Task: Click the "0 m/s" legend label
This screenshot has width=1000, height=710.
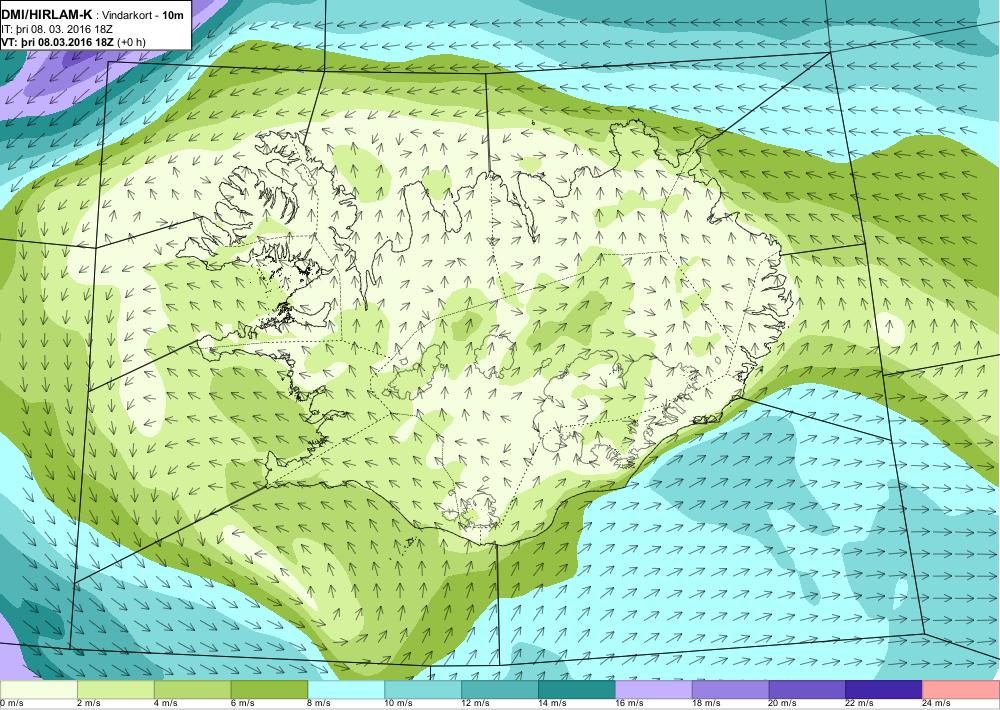Action: coord(11,704)
